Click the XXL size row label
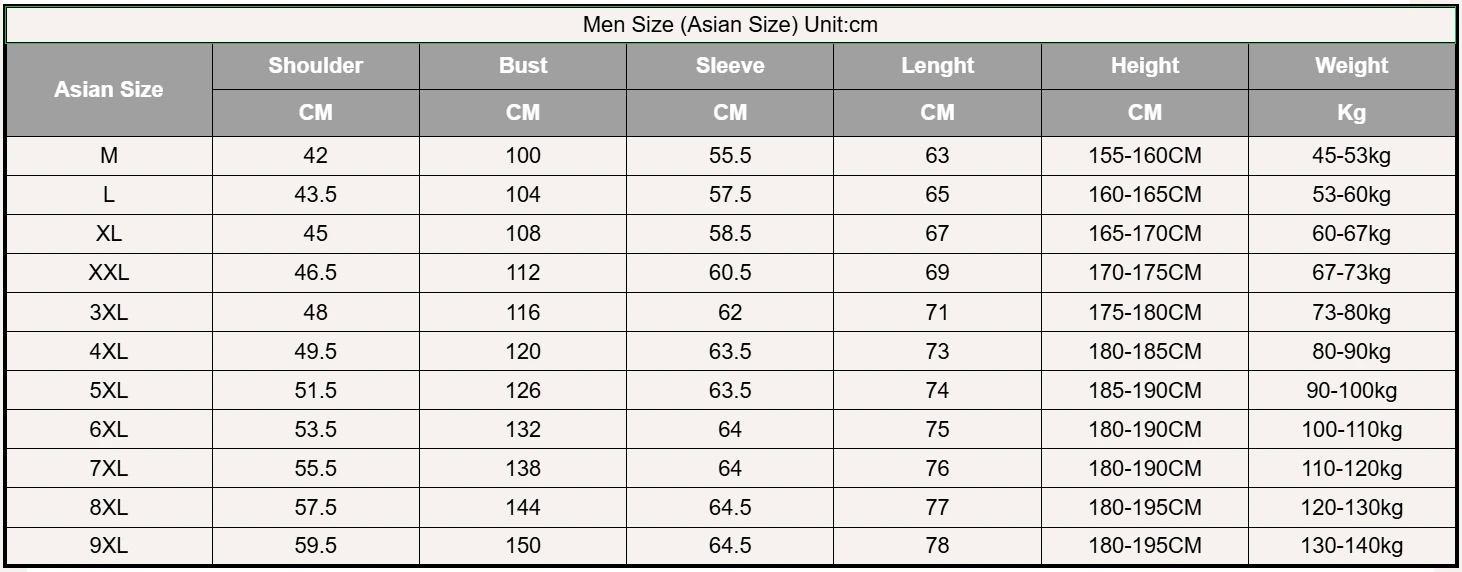Screen dimensions: 1462x572 (x=108, y=273)
